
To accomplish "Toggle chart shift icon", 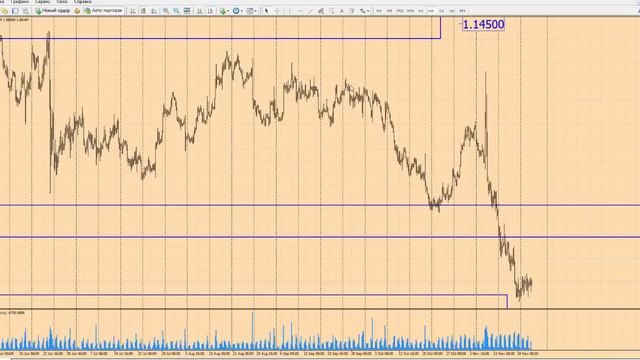I will (210, 11).
